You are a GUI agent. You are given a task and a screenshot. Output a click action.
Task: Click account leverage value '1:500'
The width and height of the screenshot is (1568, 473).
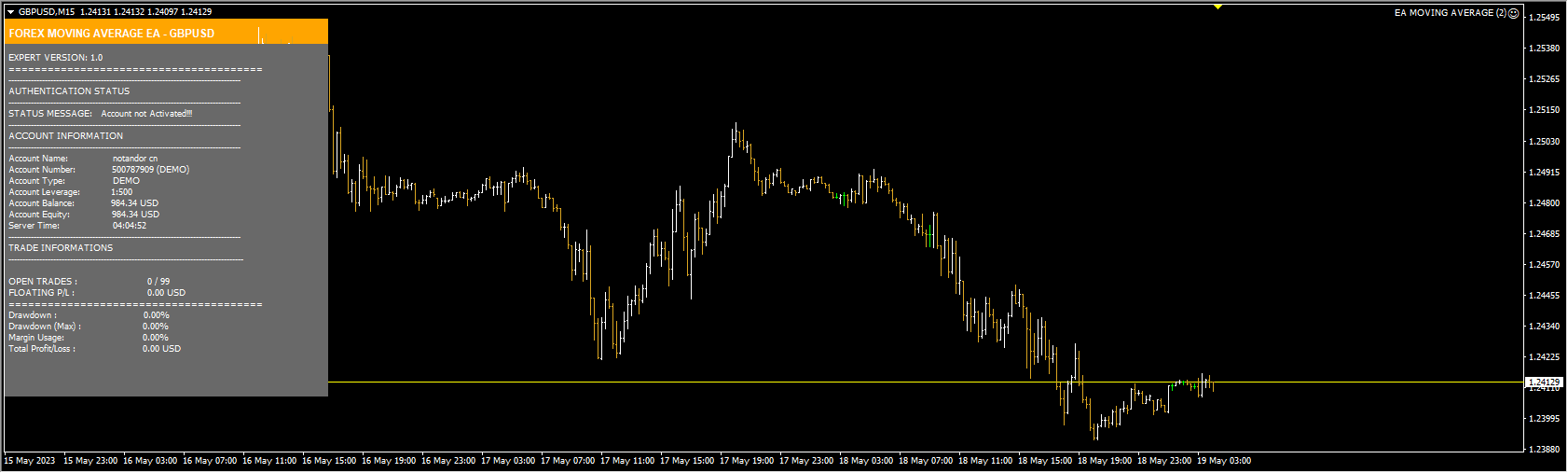[x=122, y=192]
